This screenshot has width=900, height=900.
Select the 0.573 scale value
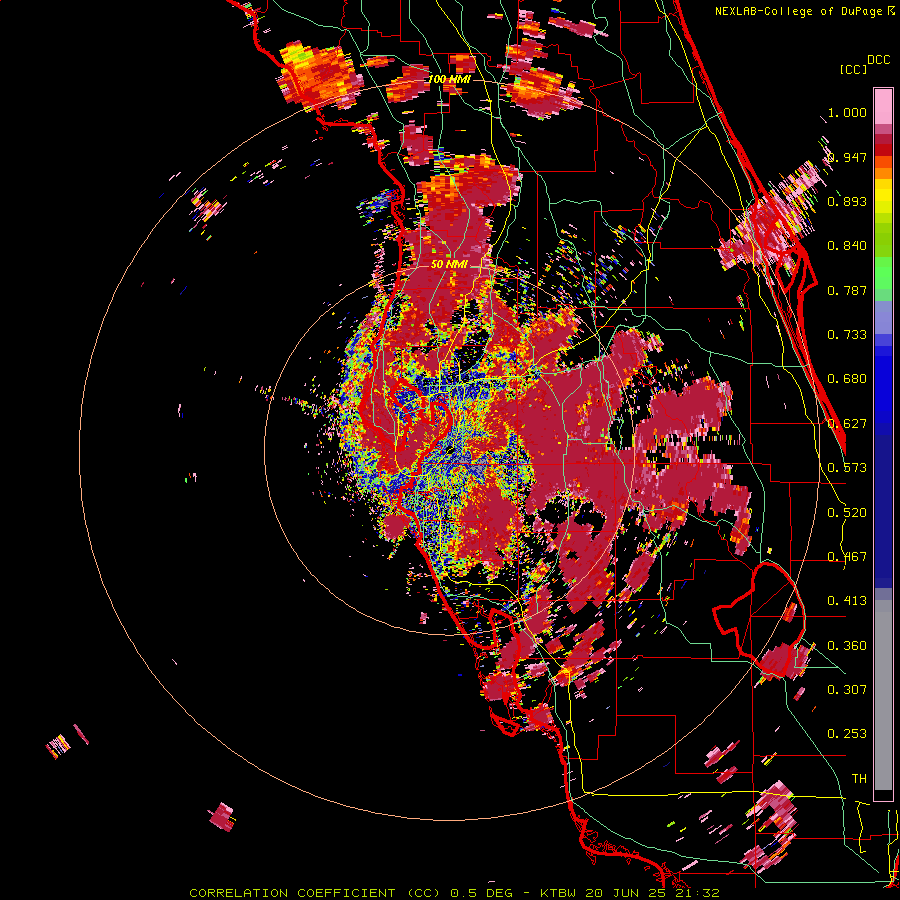pos(847,468)
